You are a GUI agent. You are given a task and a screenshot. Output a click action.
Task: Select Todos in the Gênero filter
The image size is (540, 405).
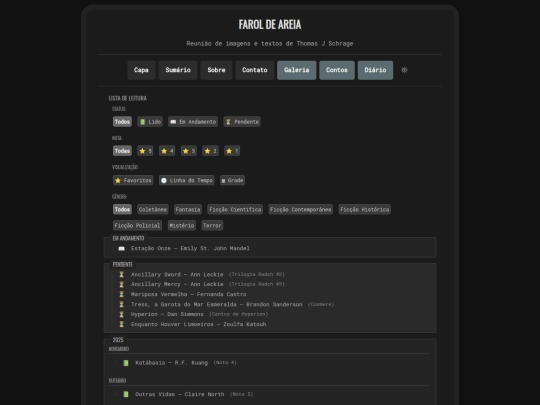pos(122,209)
